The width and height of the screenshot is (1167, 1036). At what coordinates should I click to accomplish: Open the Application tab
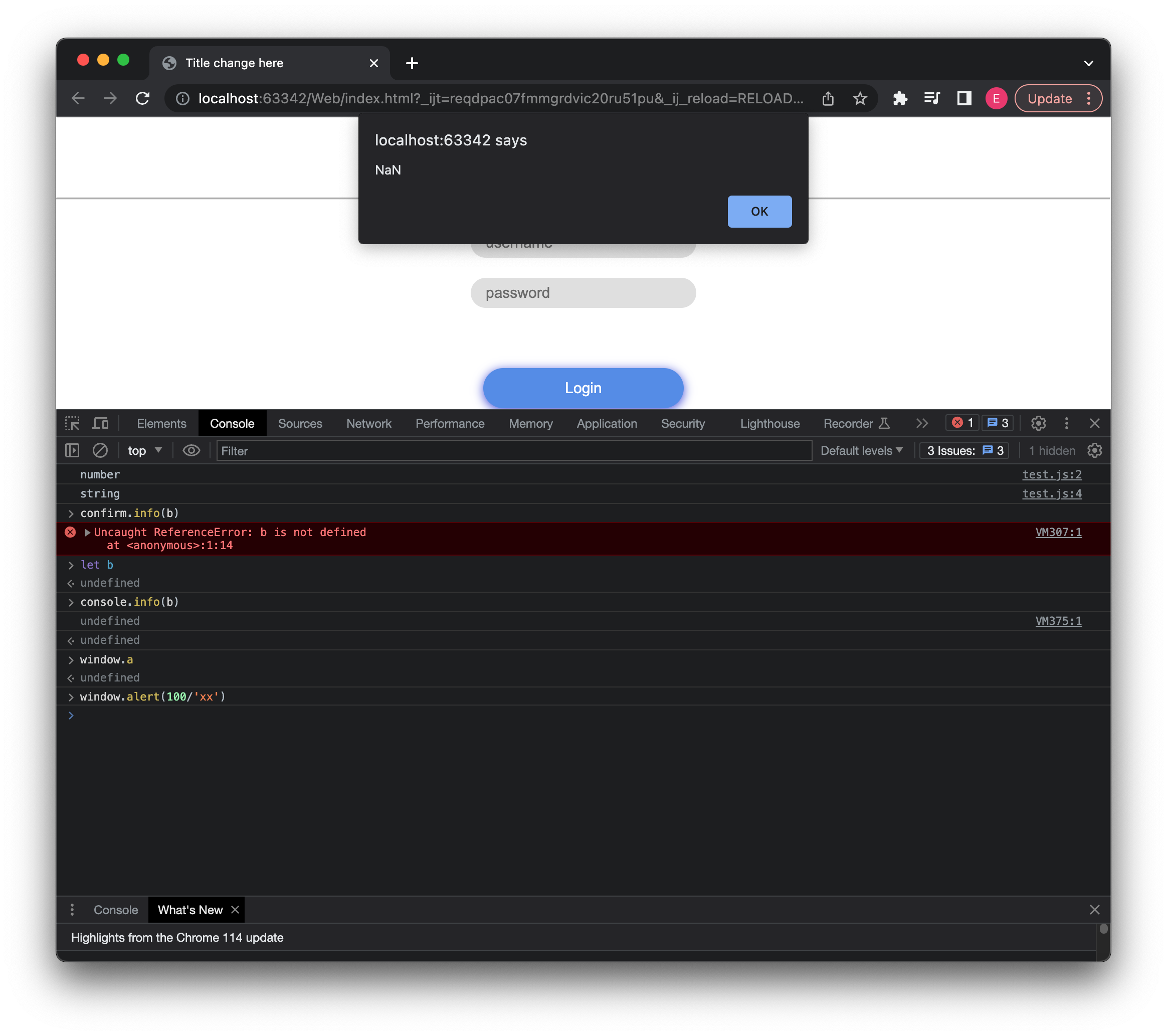(607, 423)
